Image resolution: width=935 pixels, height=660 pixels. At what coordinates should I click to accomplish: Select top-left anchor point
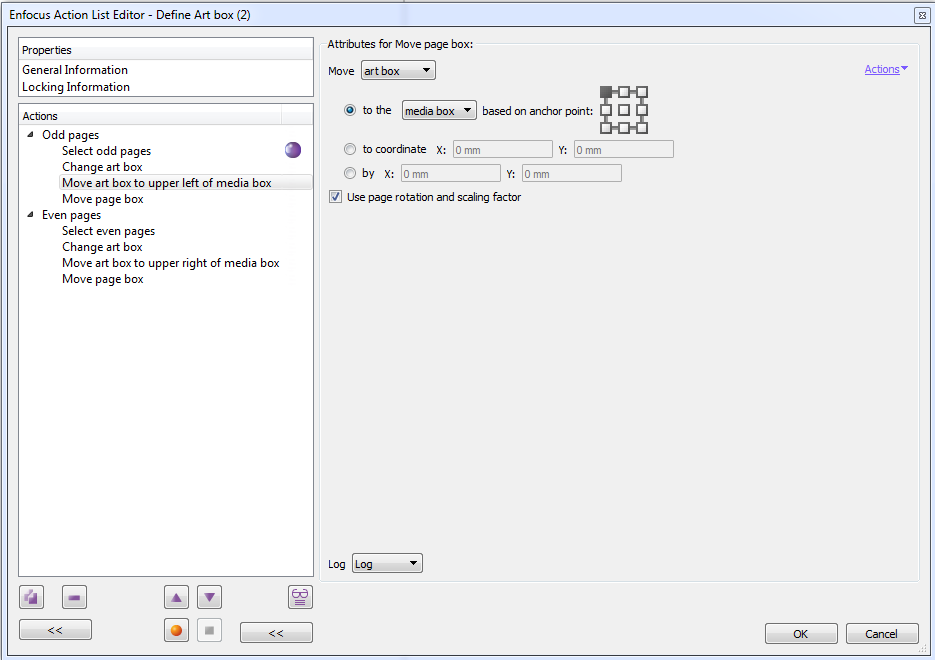[606, 92]
